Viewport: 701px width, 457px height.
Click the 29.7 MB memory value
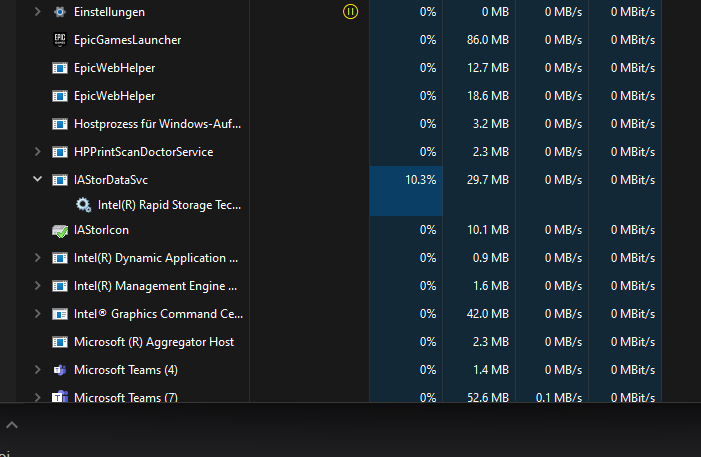488,180
